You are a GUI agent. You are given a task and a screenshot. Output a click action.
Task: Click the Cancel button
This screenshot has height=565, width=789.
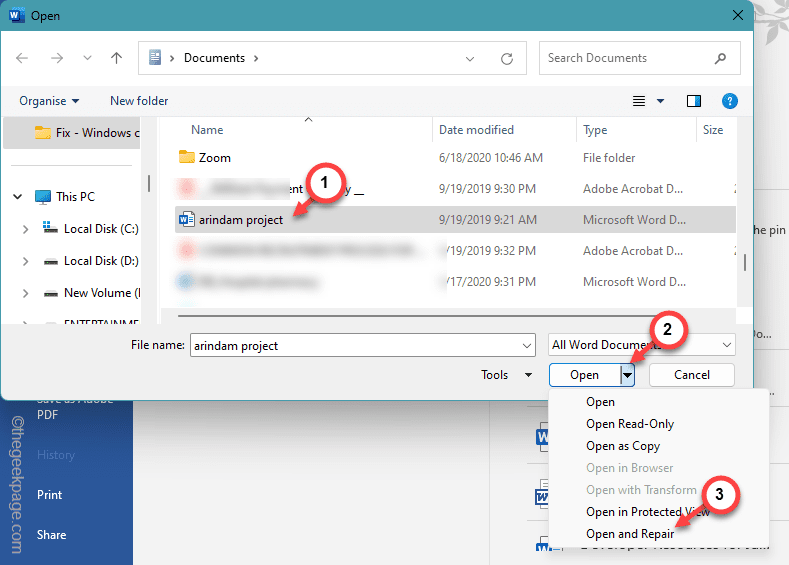[x=691, y=375]
